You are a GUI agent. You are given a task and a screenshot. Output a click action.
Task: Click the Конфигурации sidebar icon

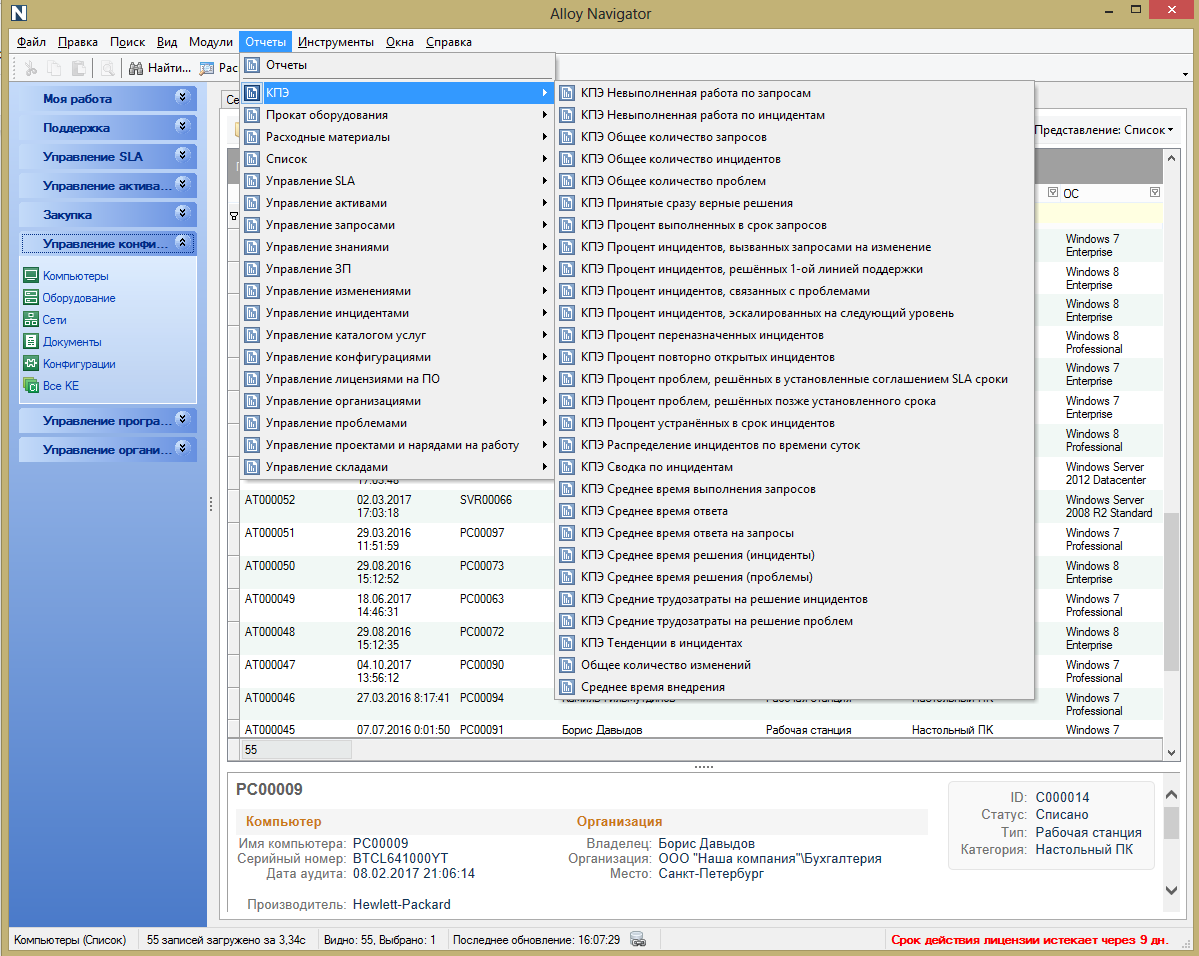click(31, 363)
